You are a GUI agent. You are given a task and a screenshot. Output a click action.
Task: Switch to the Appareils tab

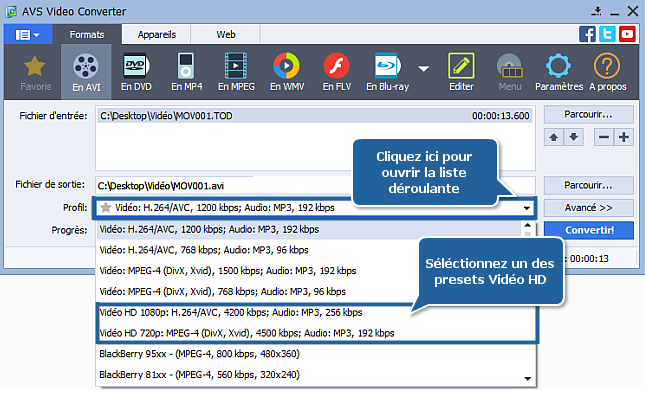click(157, 35)
